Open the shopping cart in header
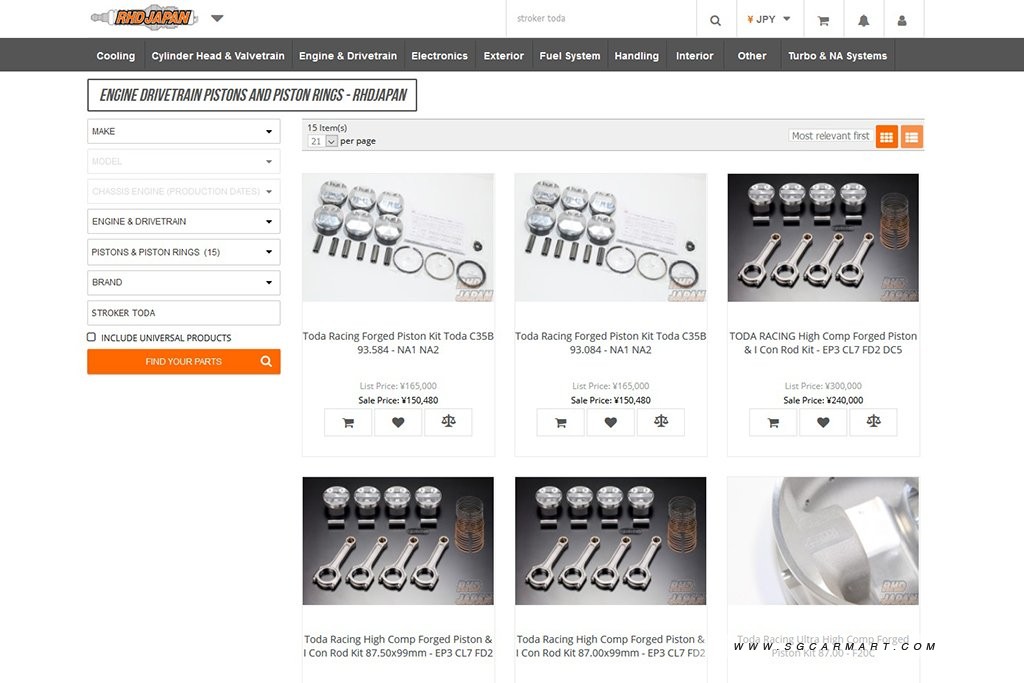This screenshot has height=683, width=1024. (824, 20)
